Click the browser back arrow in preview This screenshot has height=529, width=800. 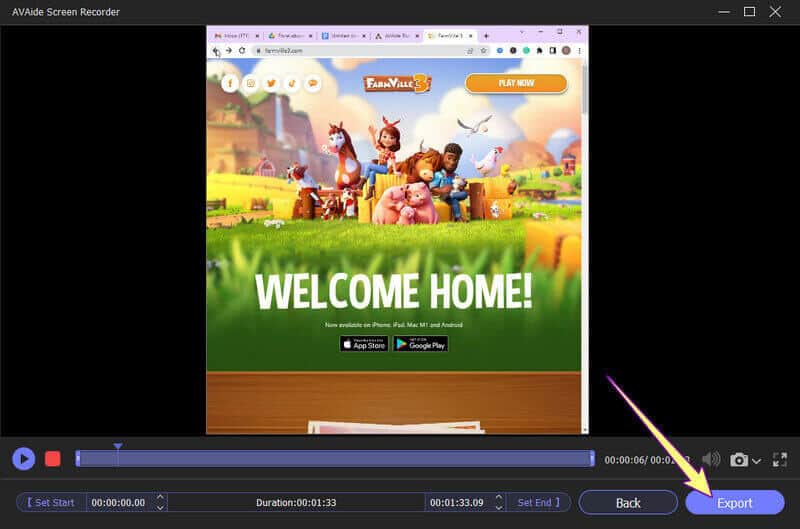pos(216,51)
